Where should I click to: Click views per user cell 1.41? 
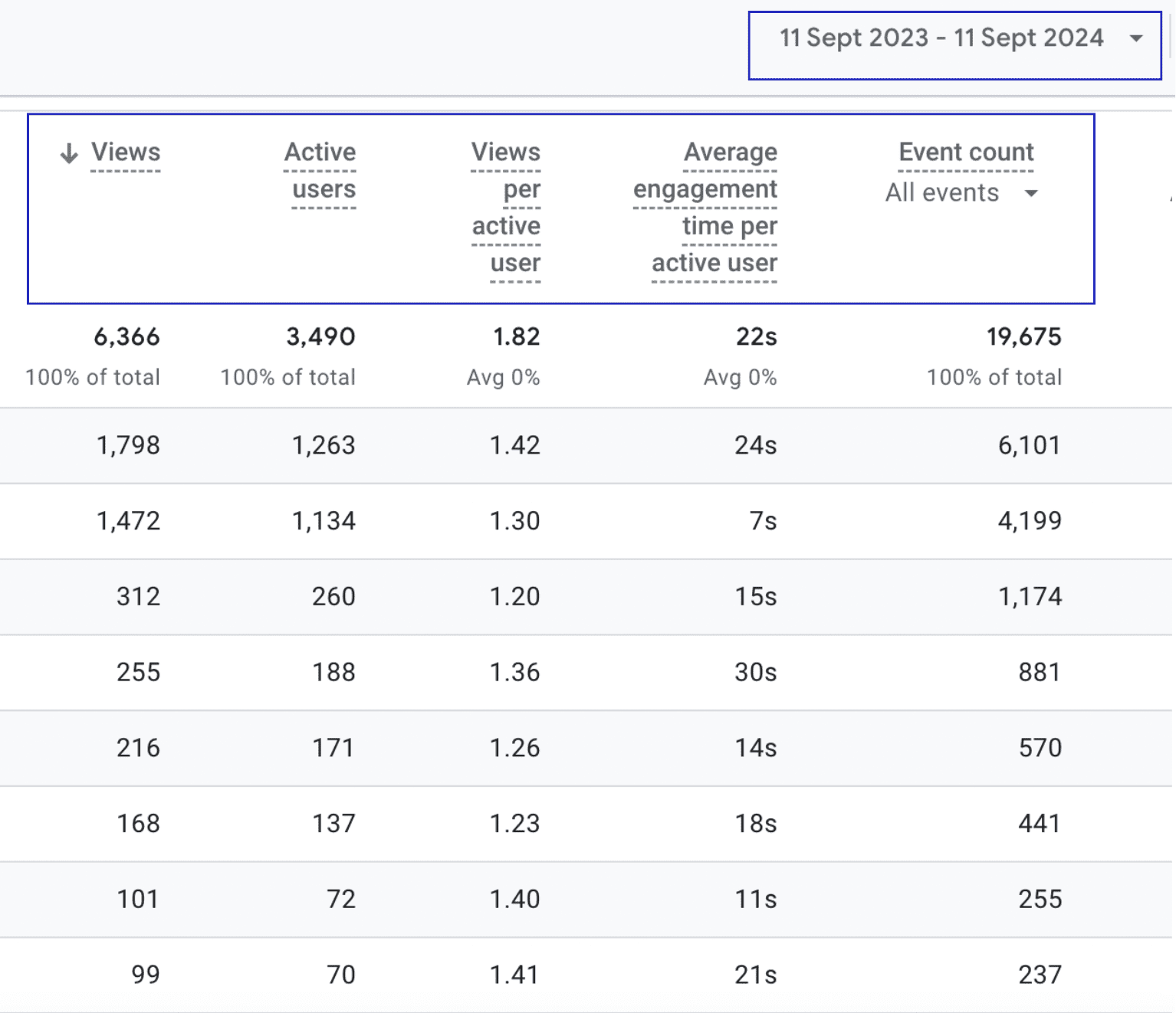coord(515,975)
